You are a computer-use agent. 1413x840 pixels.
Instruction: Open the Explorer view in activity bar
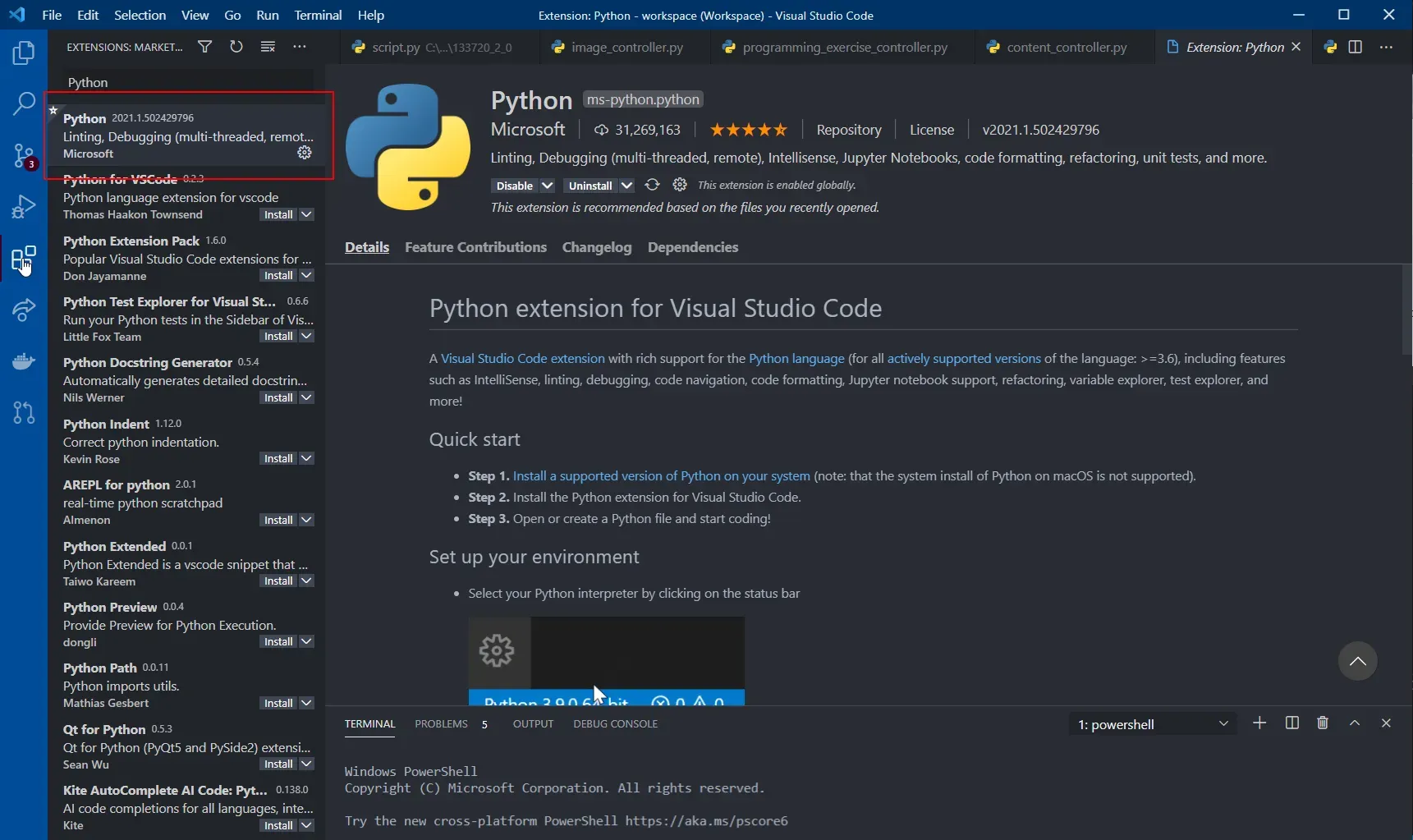[24, 53]
